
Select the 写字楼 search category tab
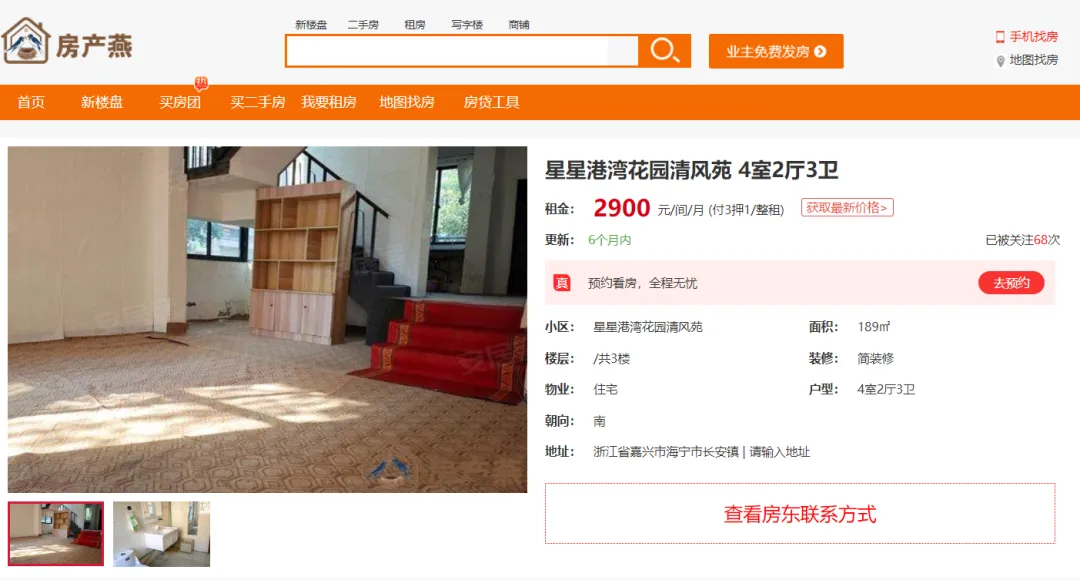(466, 25)
